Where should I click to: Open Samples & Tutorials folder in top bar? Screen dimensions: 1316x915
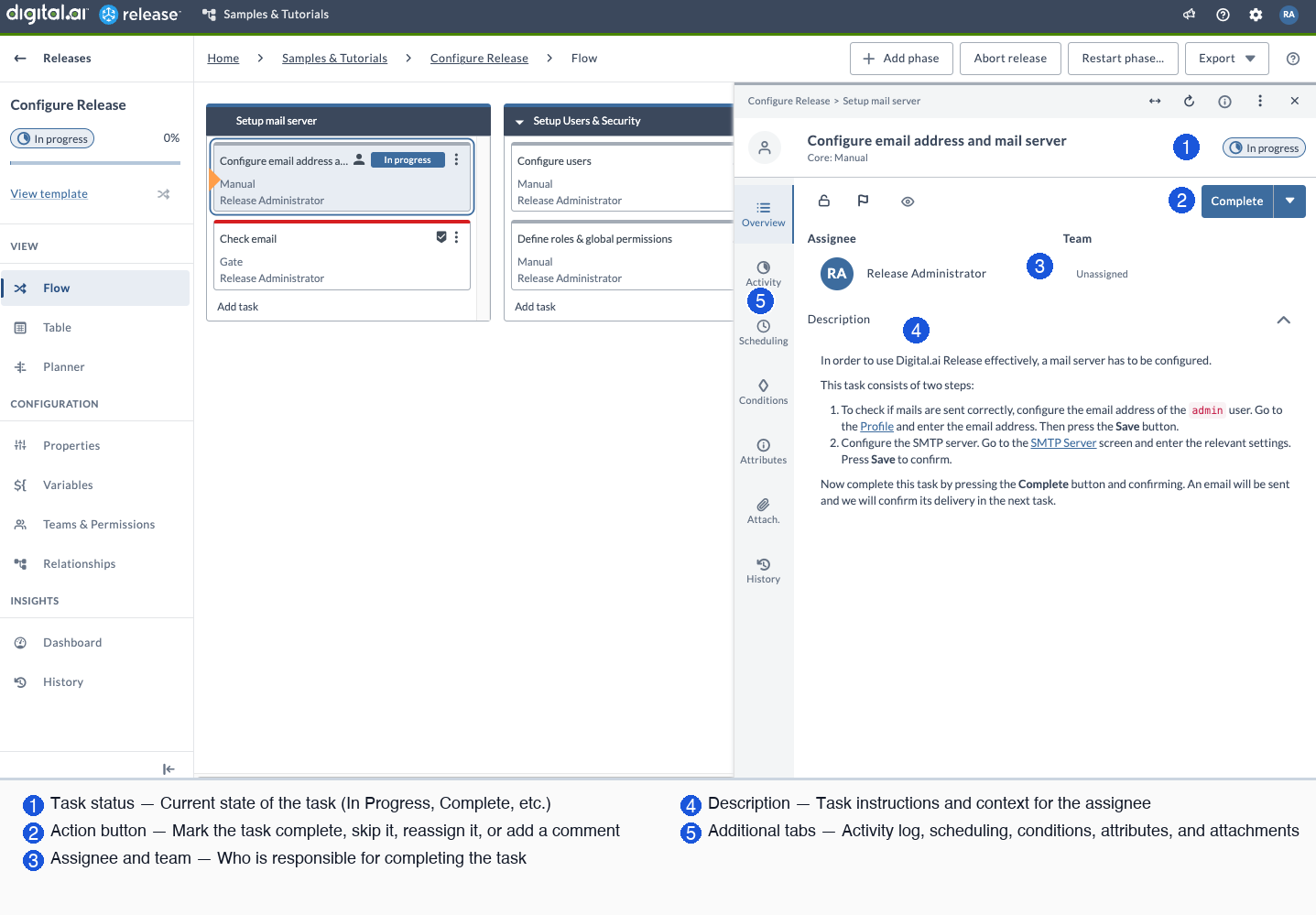click(266, 15)
